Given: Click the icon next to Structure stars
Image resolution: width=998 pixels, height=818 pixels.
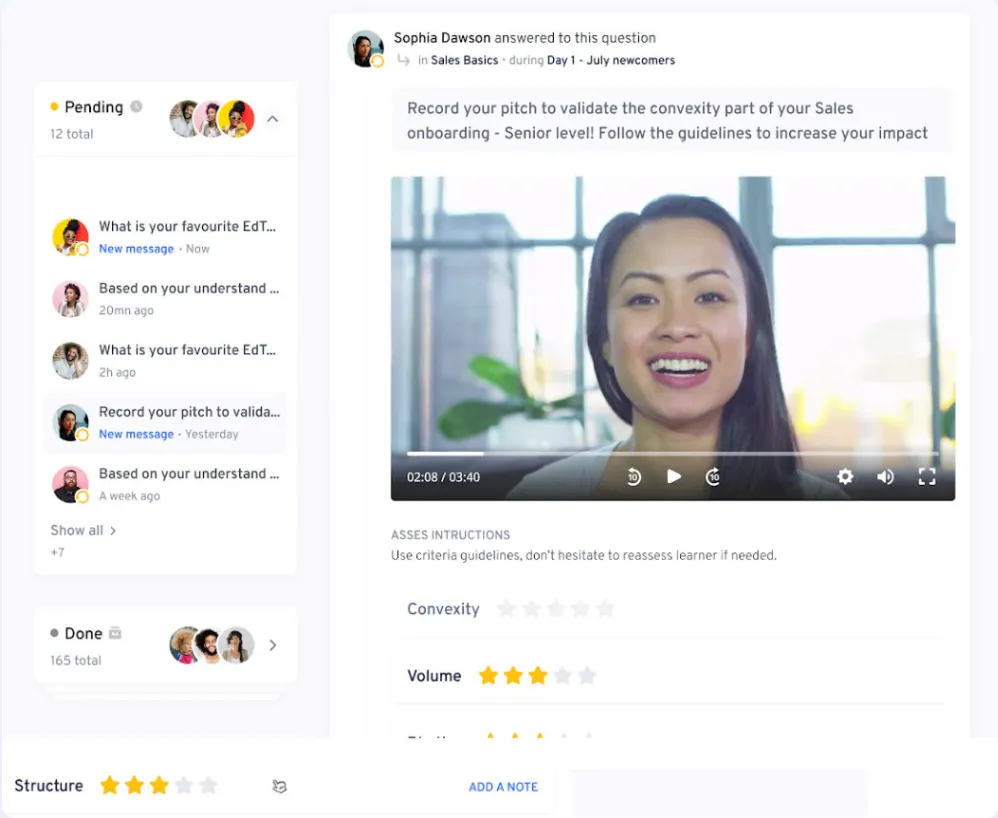Looking at the screenshot, I should point(279,786).
